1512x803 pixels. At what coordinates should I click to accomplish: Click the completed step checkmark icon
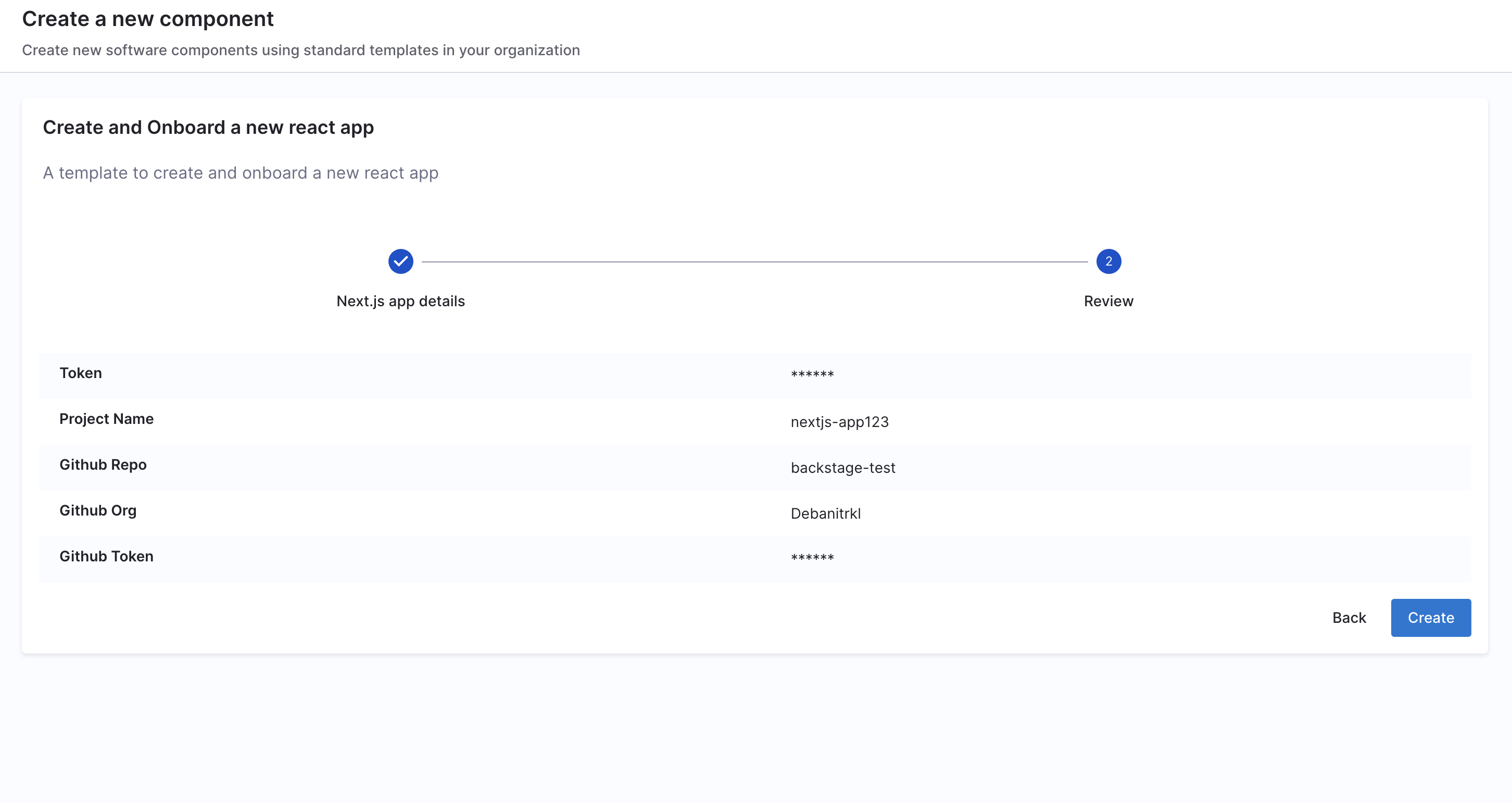pos(400,261)
